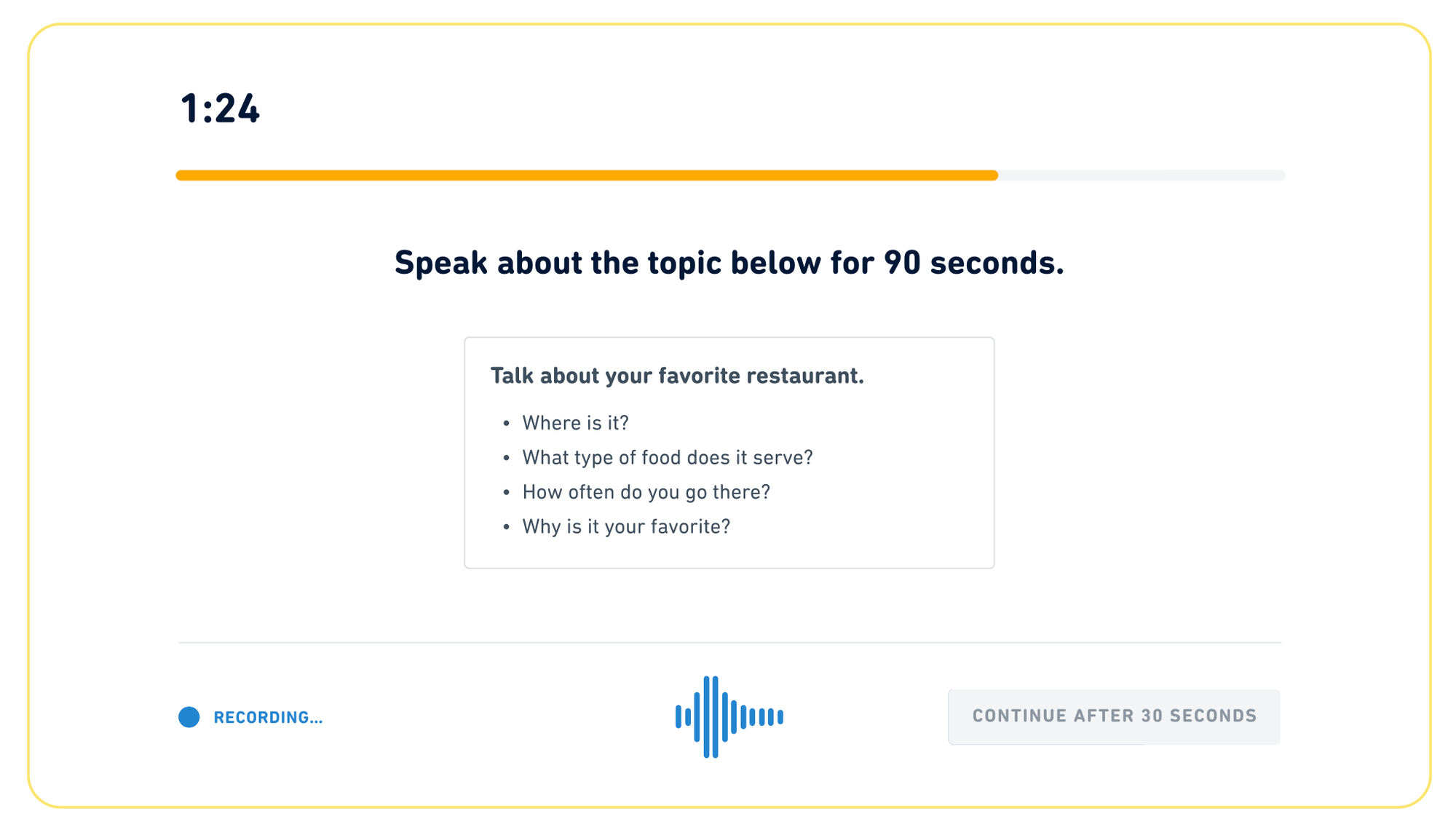This screenshot has height=827, width=1456.
Task: Click the horizontal divider above the recording controls
Action: coord(729,643)
